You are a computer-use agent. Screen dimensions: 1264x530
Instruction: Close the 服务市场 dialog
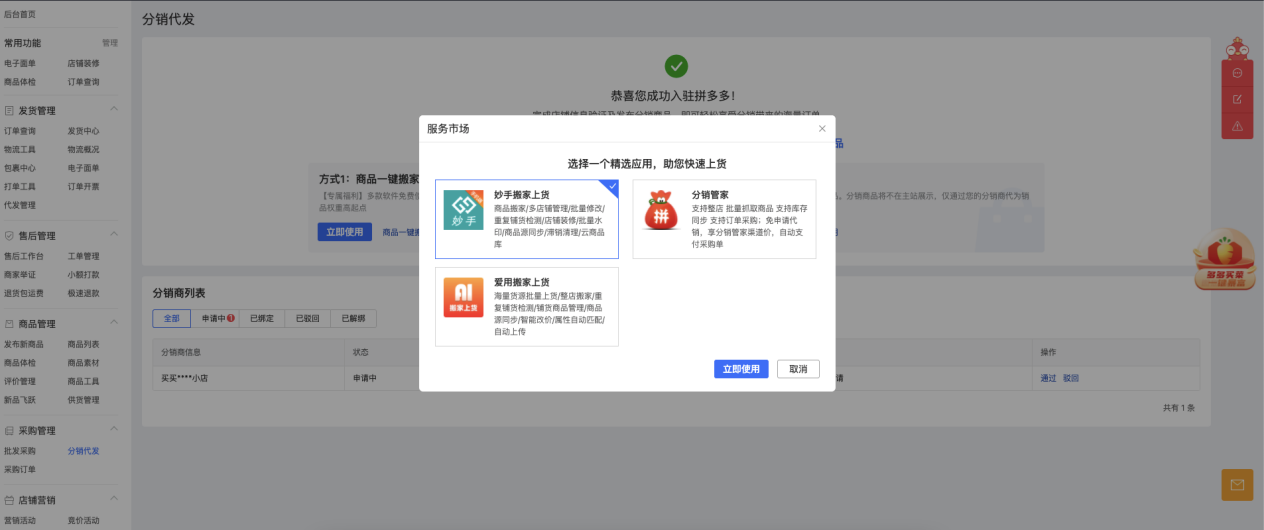point(822,128)
